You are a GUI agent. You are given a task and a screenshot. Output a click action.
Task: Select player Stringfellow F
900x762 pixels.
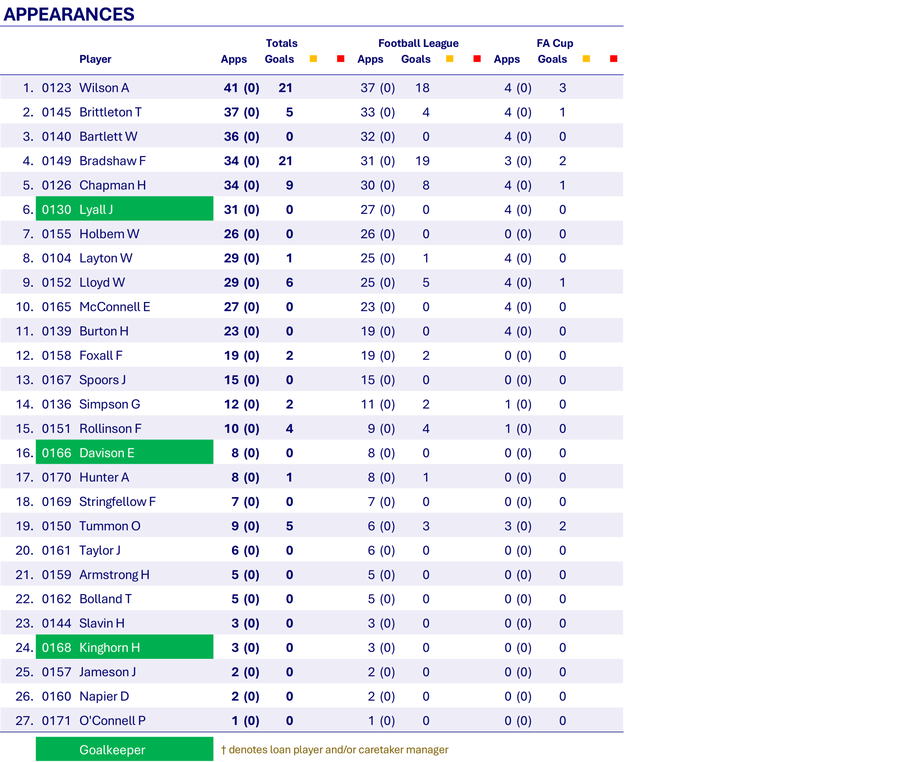(118, 501)
